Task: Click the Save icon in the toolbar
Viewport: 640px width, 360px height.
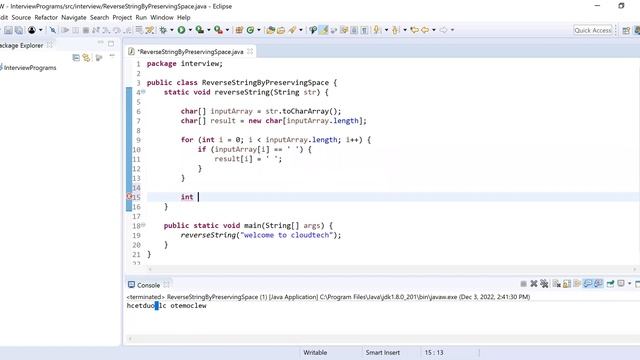Action: [x=8, y=30]
